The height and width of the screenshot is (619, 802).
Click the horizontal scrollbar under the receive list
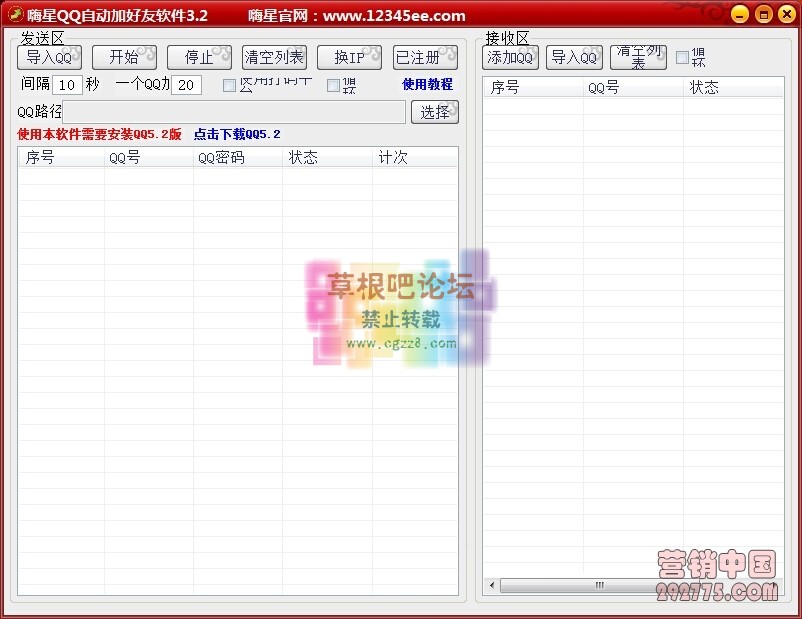tap(600, 584)
